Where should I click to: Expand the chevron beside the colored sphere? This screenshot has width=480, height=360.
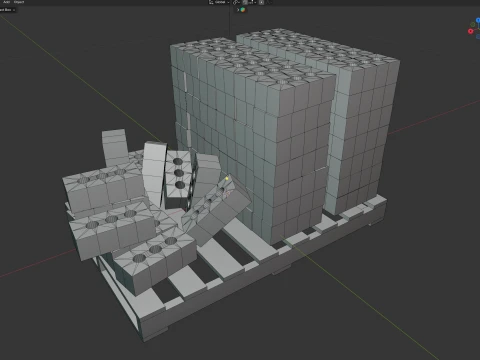[x=238, y=10]
